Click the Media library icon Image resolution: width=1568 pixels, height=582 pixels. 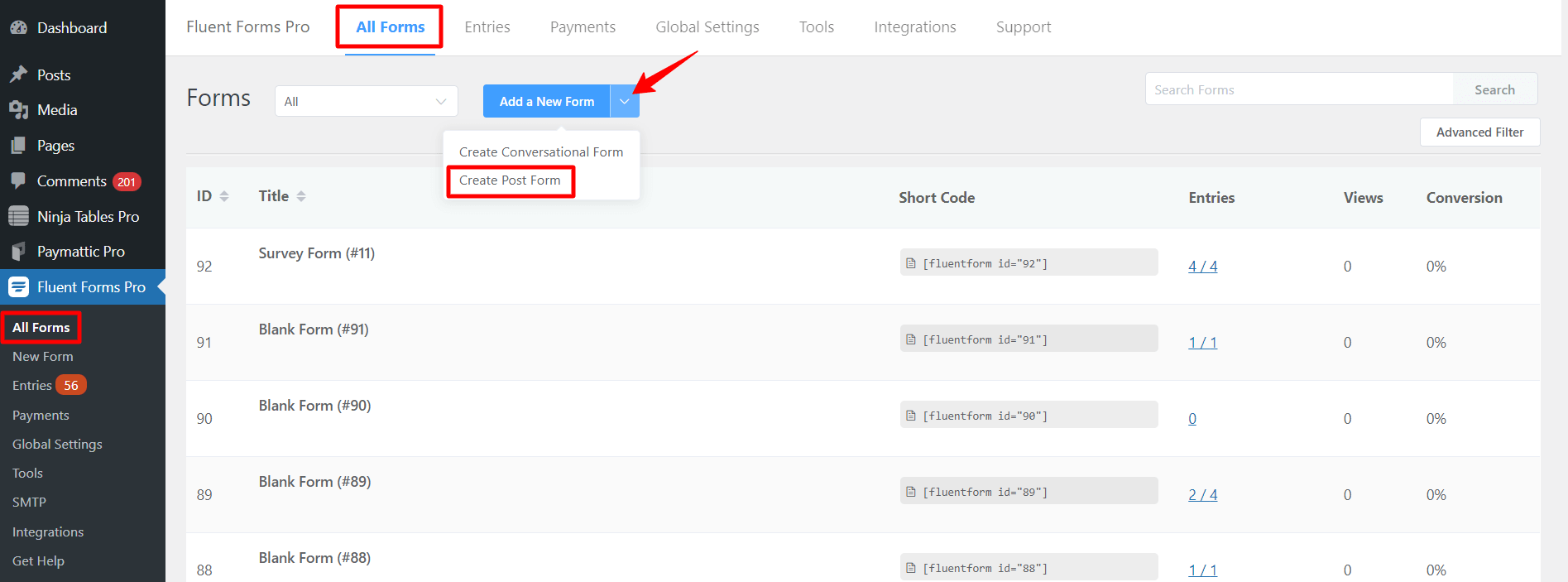pos(18,110)
